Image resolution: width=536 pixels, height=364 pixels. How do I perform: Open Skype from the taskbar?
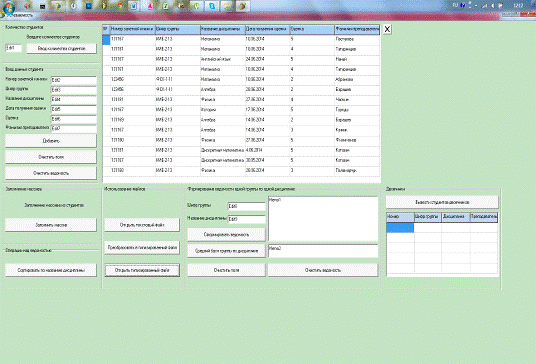pos(212,6)
